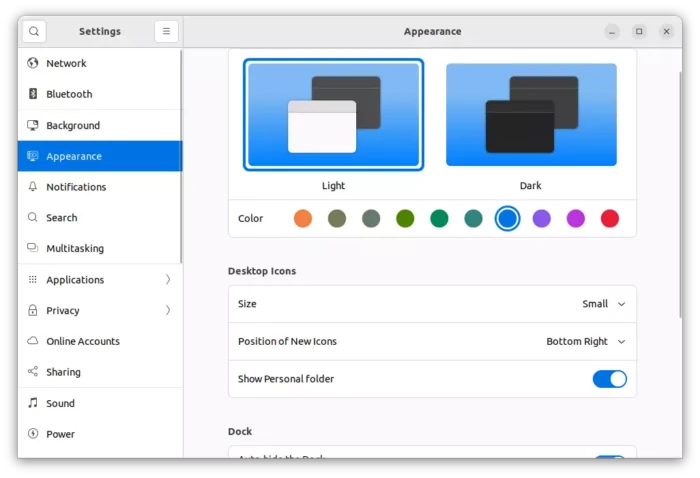Click the sidebar vertical scrollbar

181,156
